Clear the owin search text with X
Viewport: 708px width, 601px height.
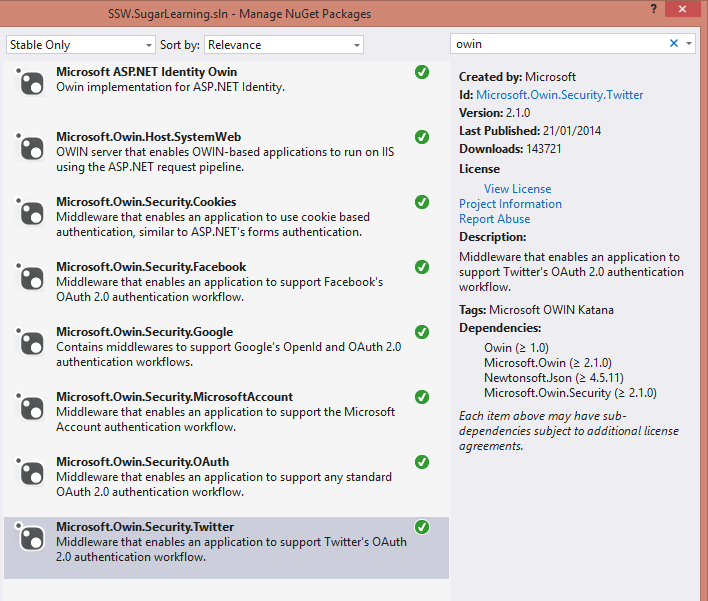tap(673, 44)
